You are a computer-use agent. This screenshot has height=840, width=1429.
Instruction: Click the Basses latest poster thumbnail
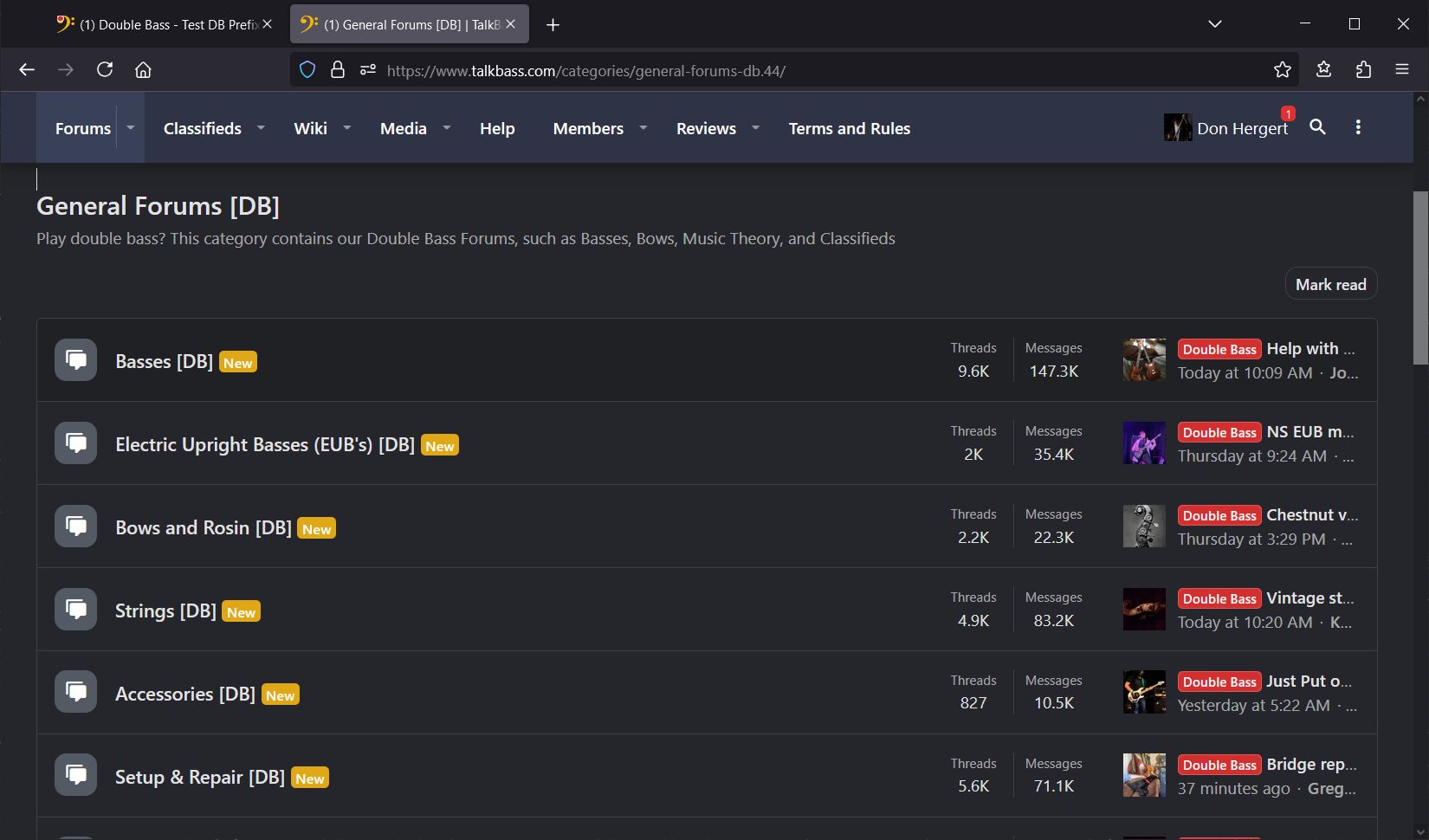tap(1144, 359)
